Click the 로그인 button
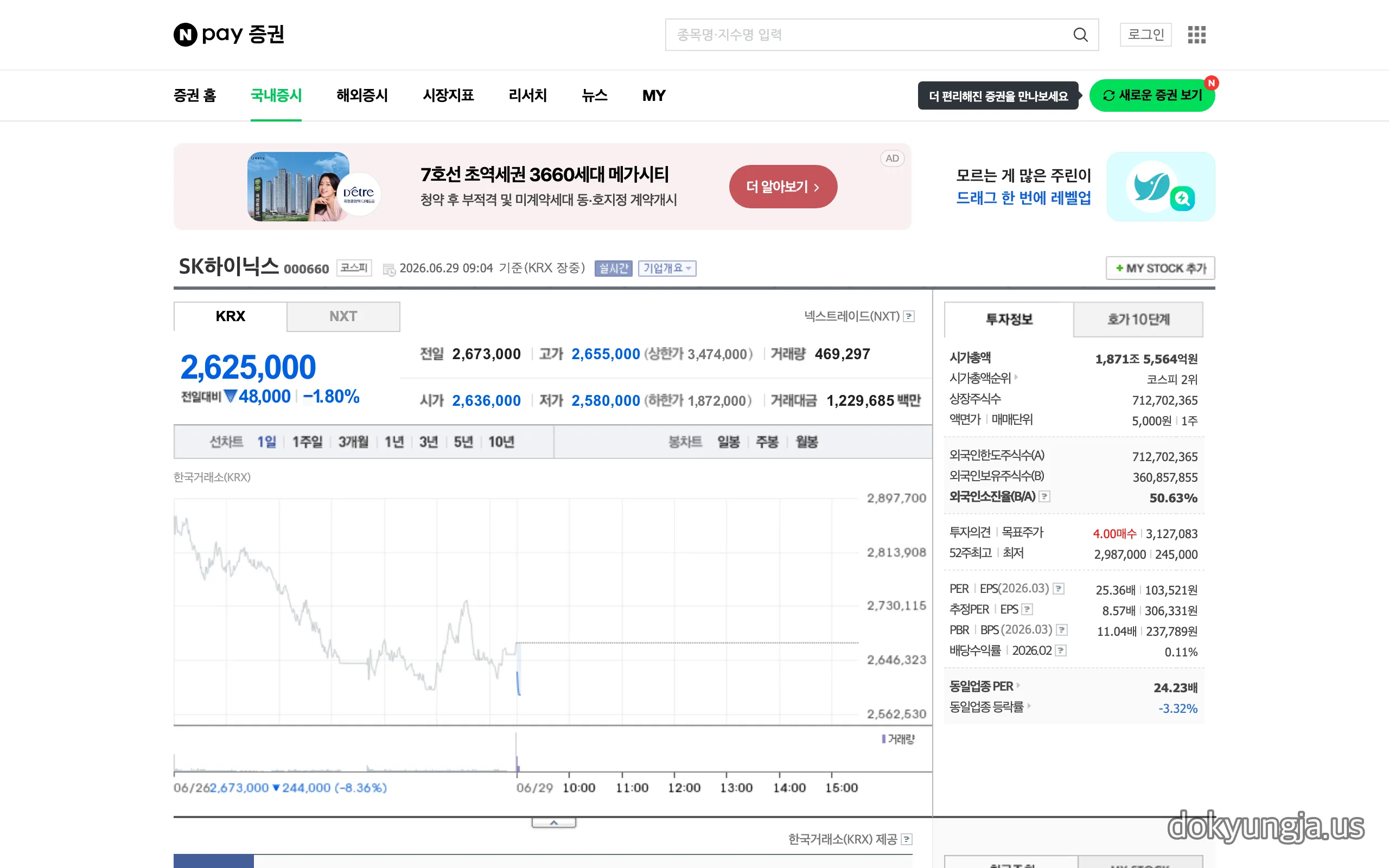Image resolution: width=1389 pixels, height=868 pixels. [1145, 34]
